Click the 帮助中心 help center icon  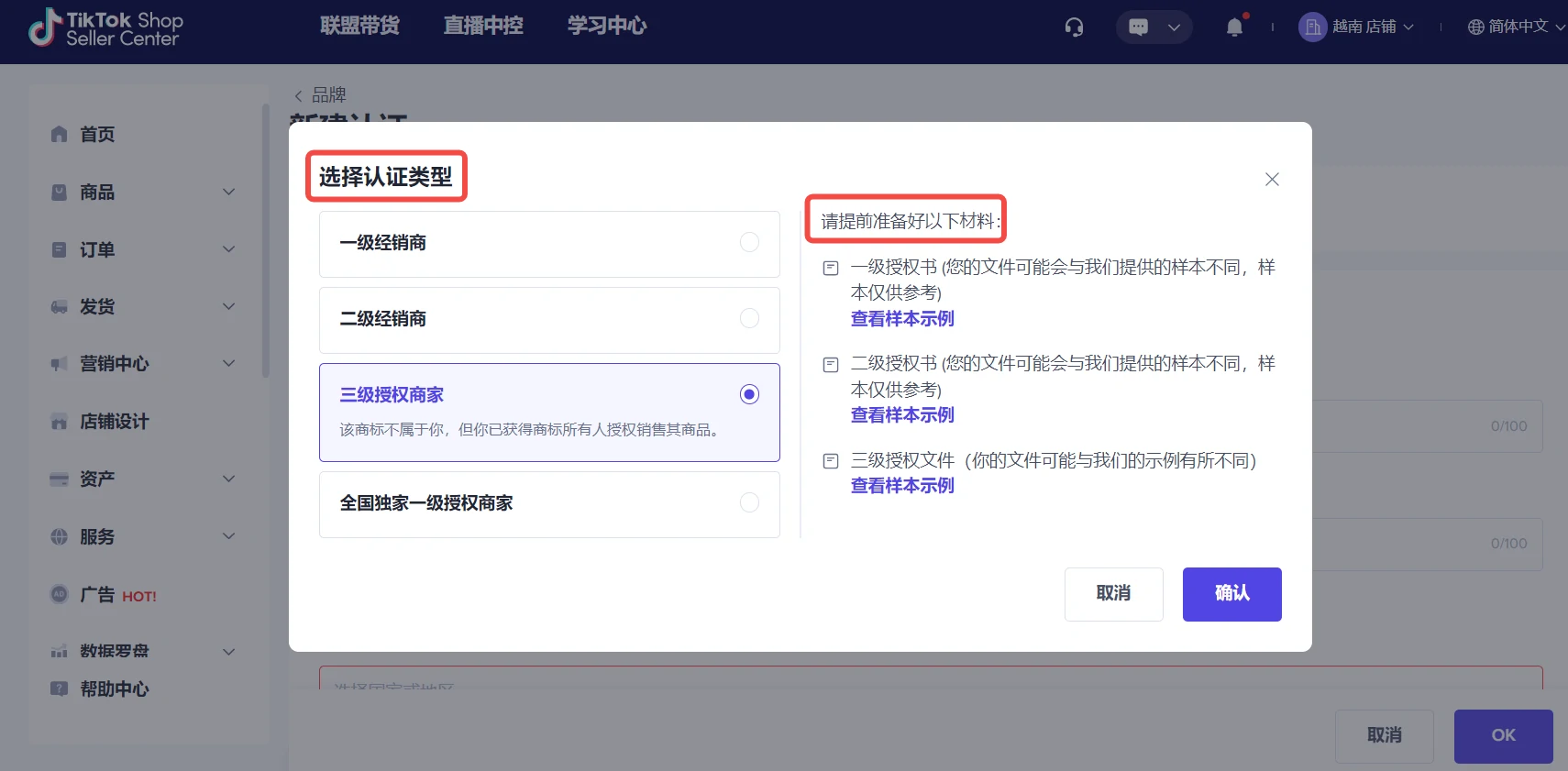pyautogui.click(x=60, y=688)
